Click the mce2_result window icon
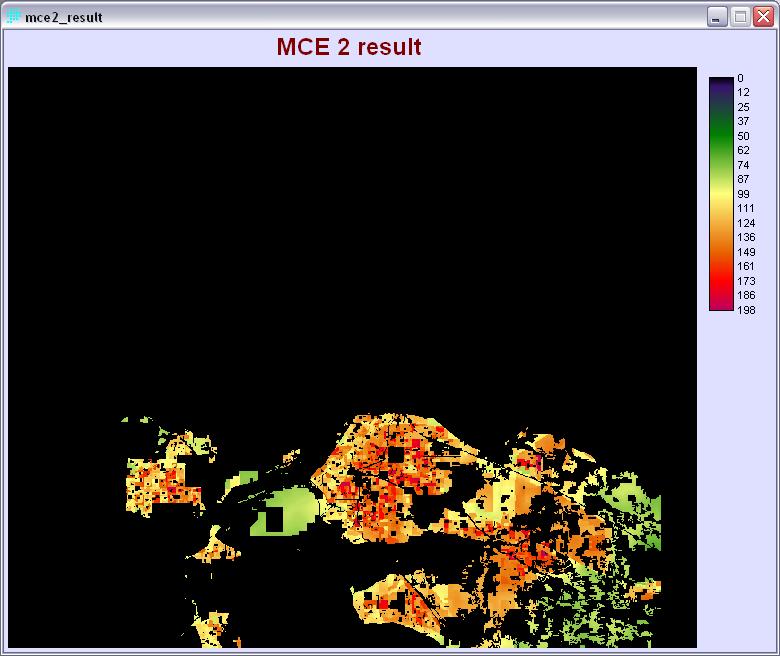Viewport: 780px width, 656px height. (x=14, y=17)
